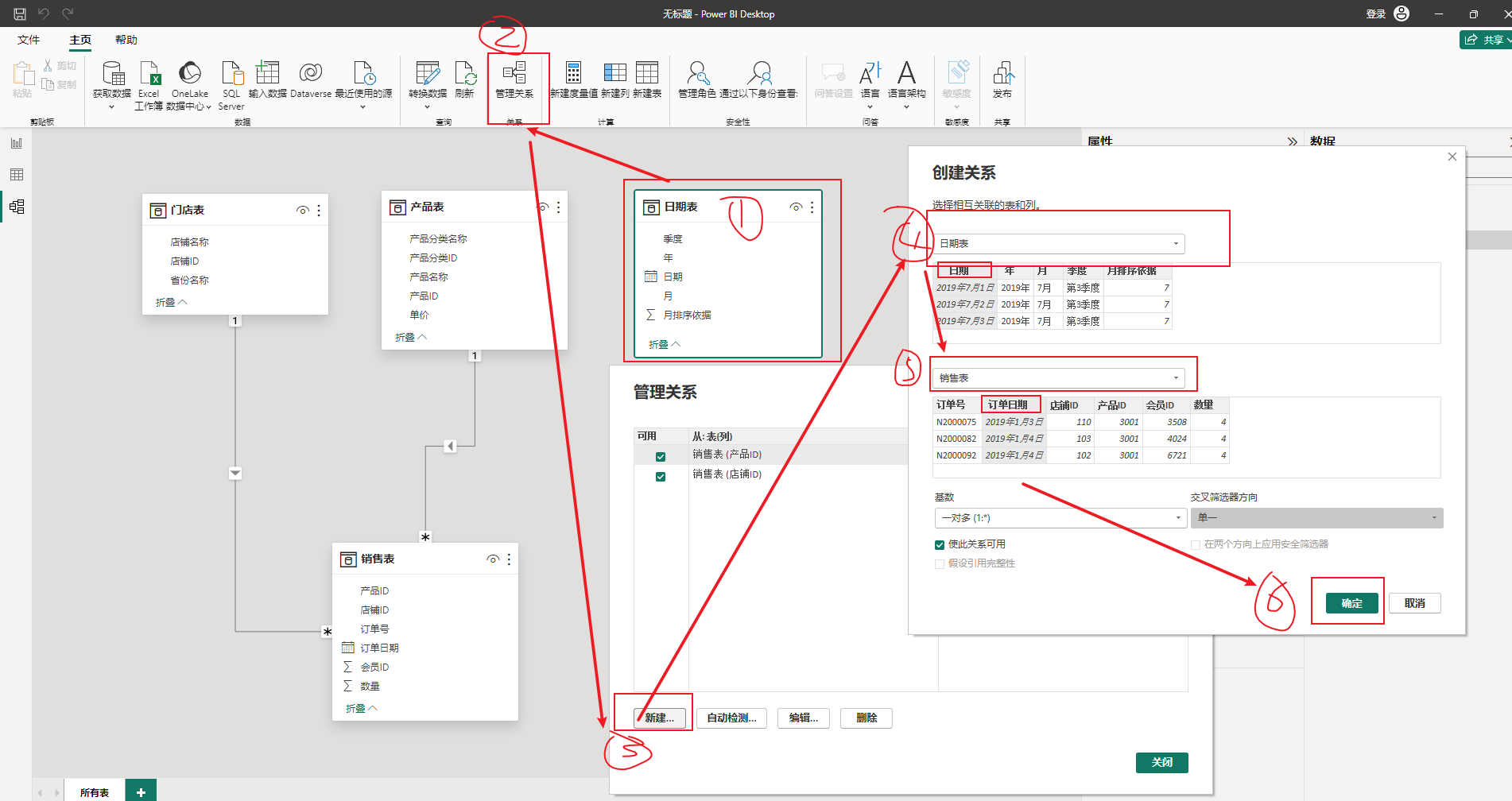
Task: Open the 文件 file menu
Action: 29,40
